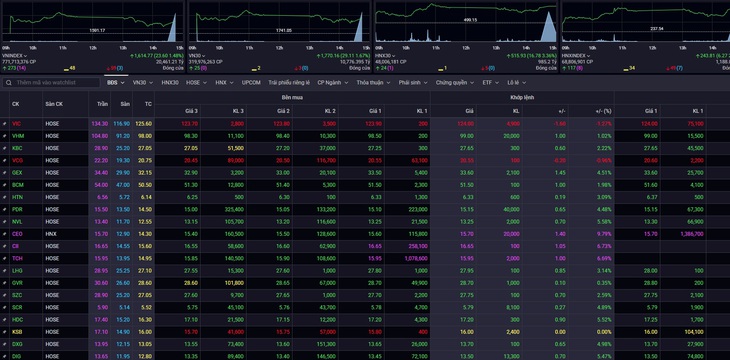Open the HOSE filter dropdown
Image resolution: width=730 pixels, height=360 pixels.
(196, 82)
